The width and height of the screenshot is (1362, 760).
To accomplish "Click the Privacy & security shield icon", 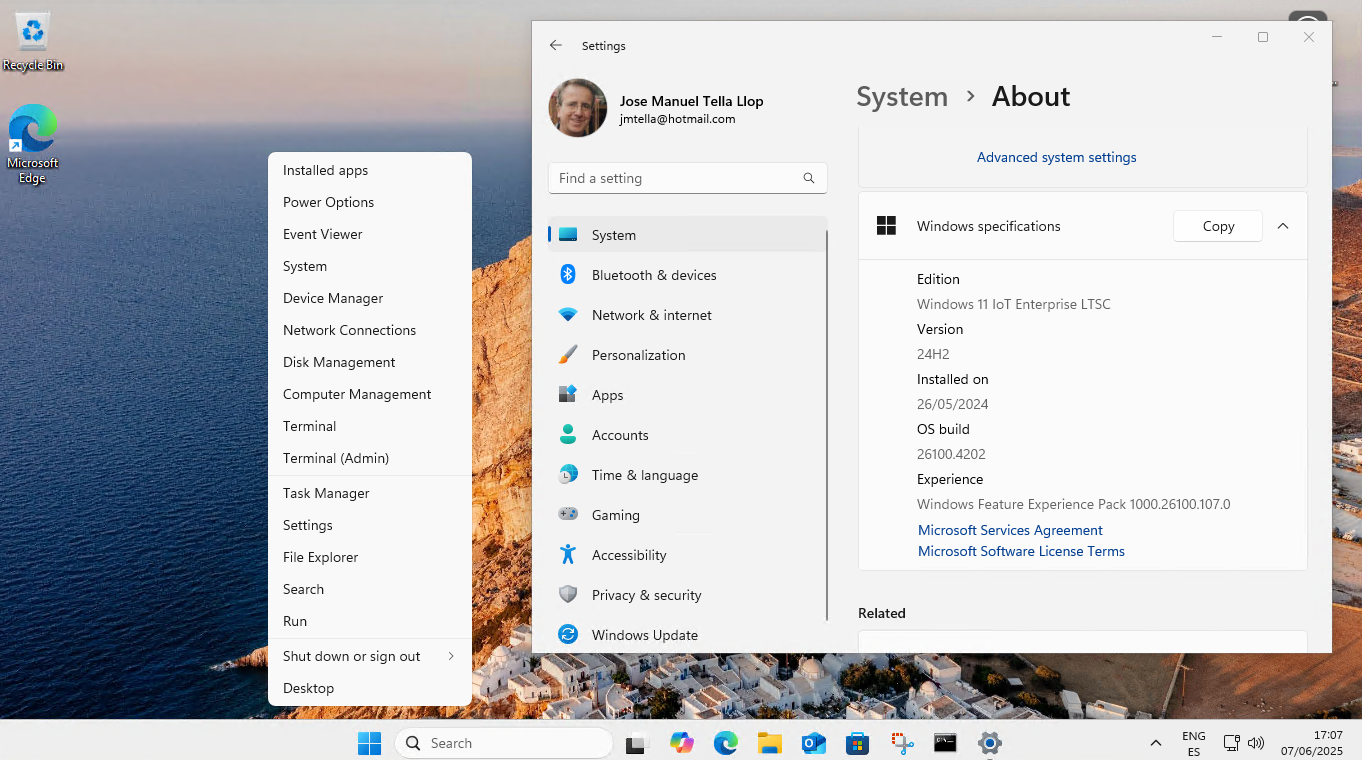I will pos(567,595).
